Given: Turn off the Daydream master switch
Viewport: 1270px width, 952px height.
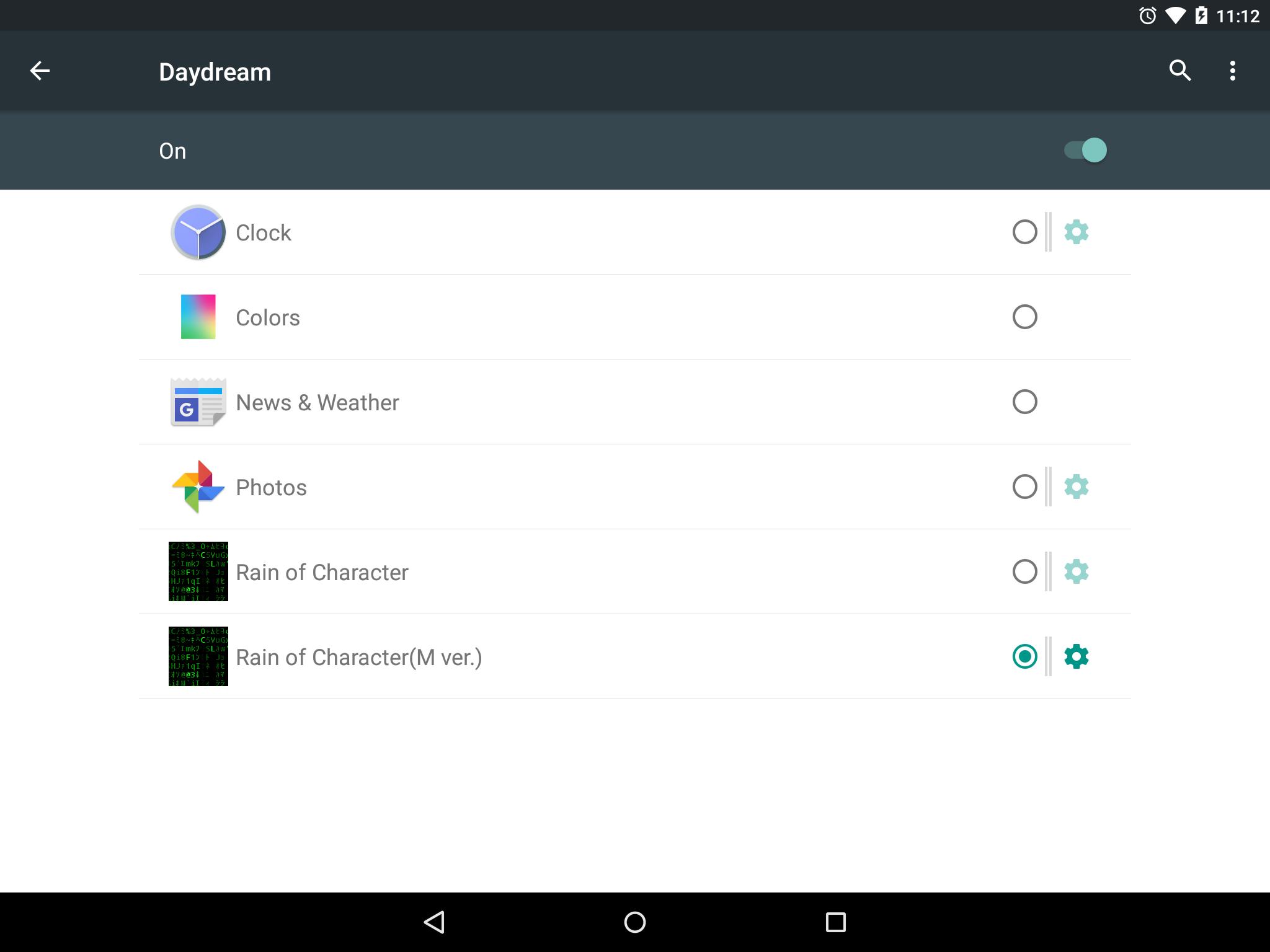Looking at the screenshot, I should (1085, 150).
